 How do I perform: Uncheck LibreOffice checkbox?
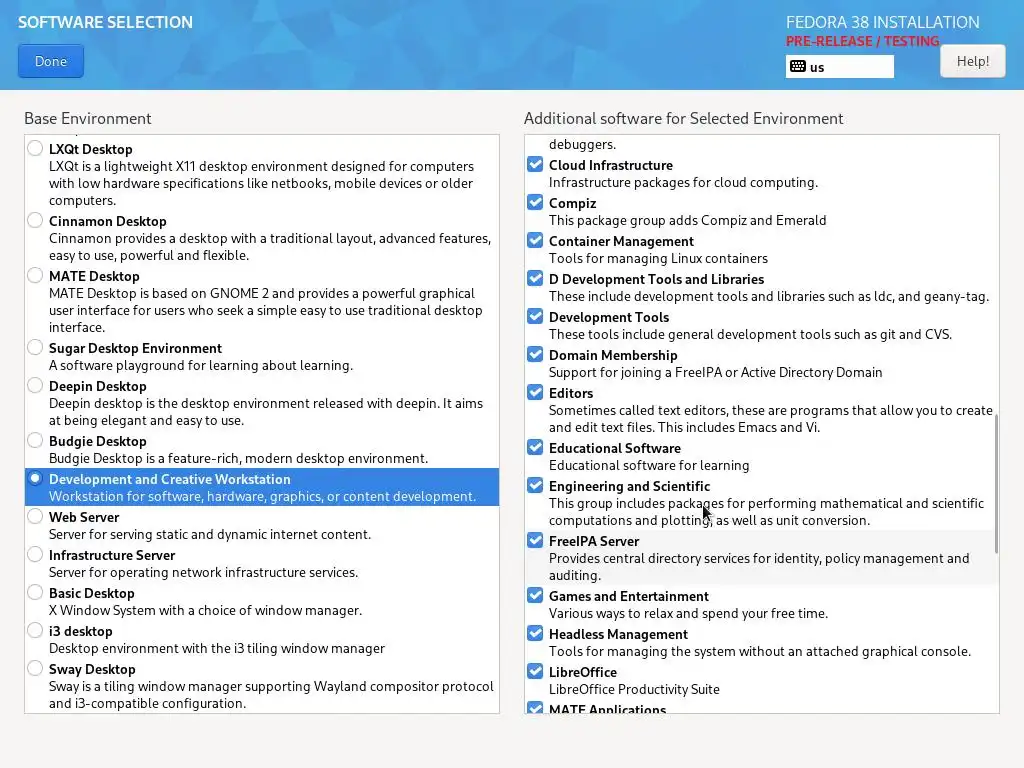535,671
